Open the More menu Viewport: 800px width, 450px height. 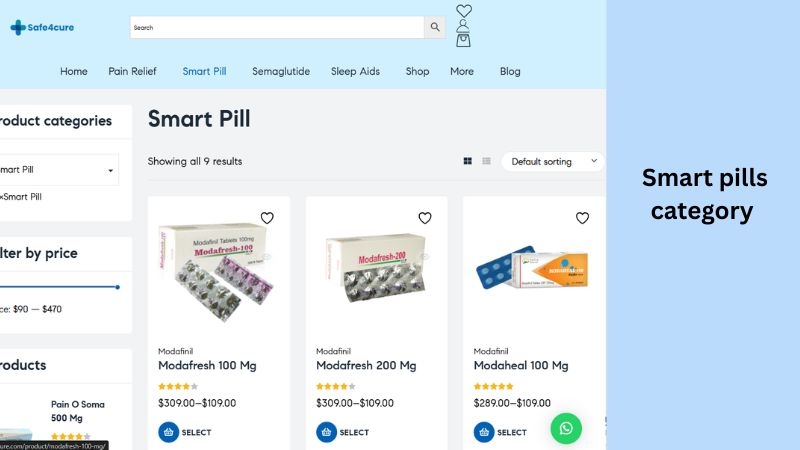(x=462, y=72)
